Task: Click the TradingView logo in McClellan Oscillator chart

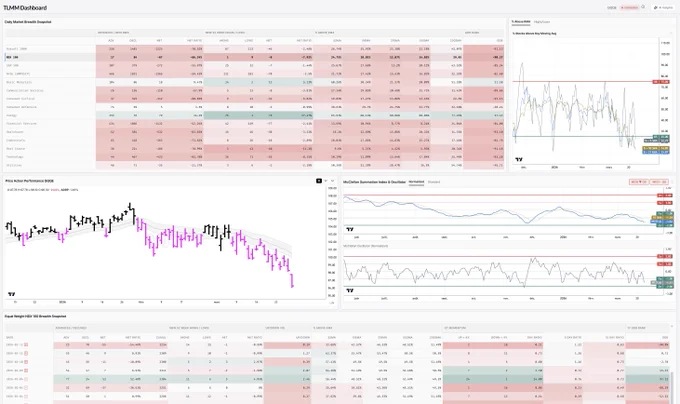Action: [x=350, y=290]
